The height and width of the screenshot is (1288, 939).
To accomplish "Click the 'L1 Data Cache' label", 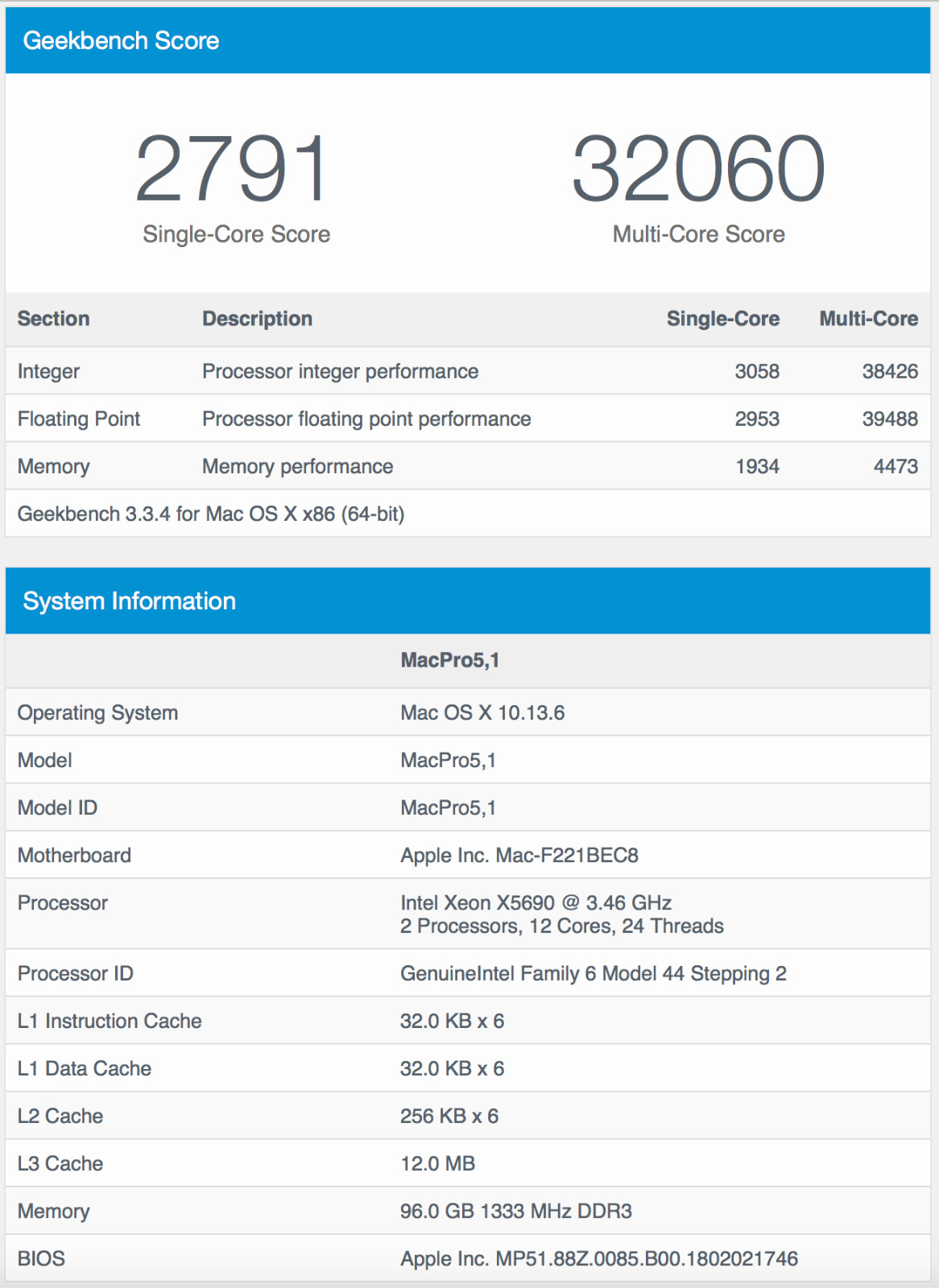I will coord(85,1069).
